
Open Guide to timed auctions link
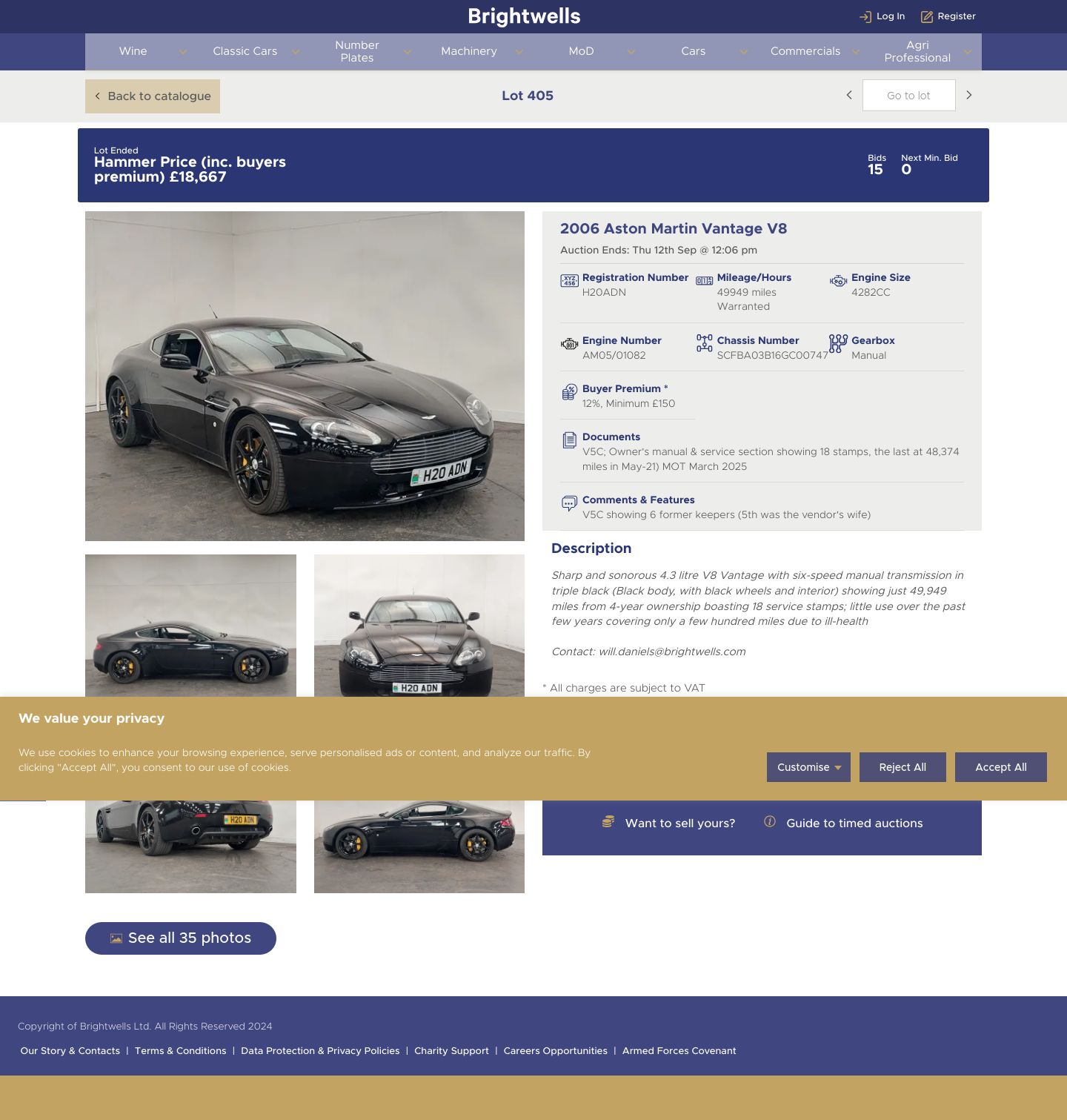tap(854, 824)
